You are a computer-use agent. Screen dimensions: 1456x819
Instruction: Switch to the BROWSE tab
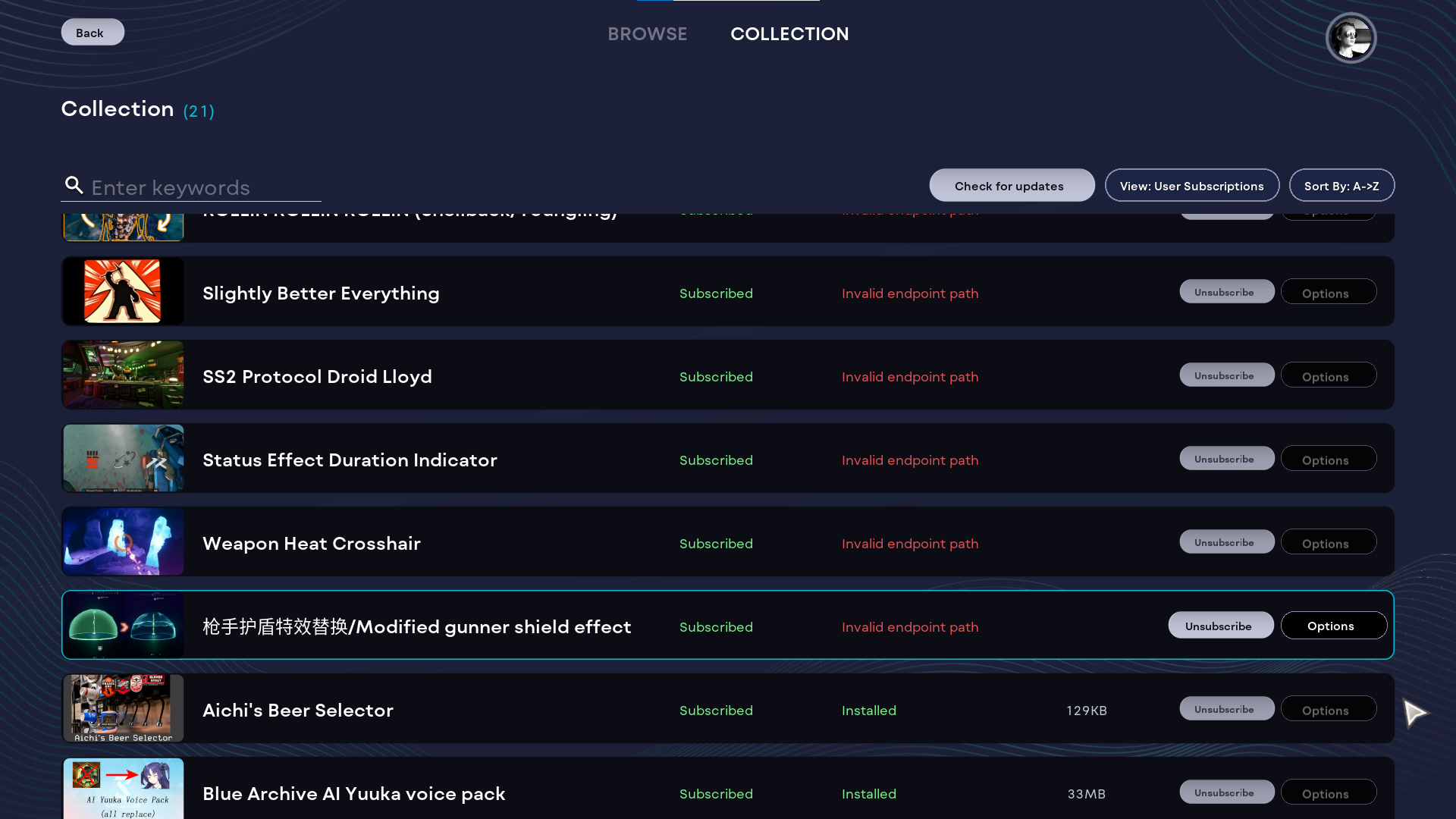pos(647,34)
